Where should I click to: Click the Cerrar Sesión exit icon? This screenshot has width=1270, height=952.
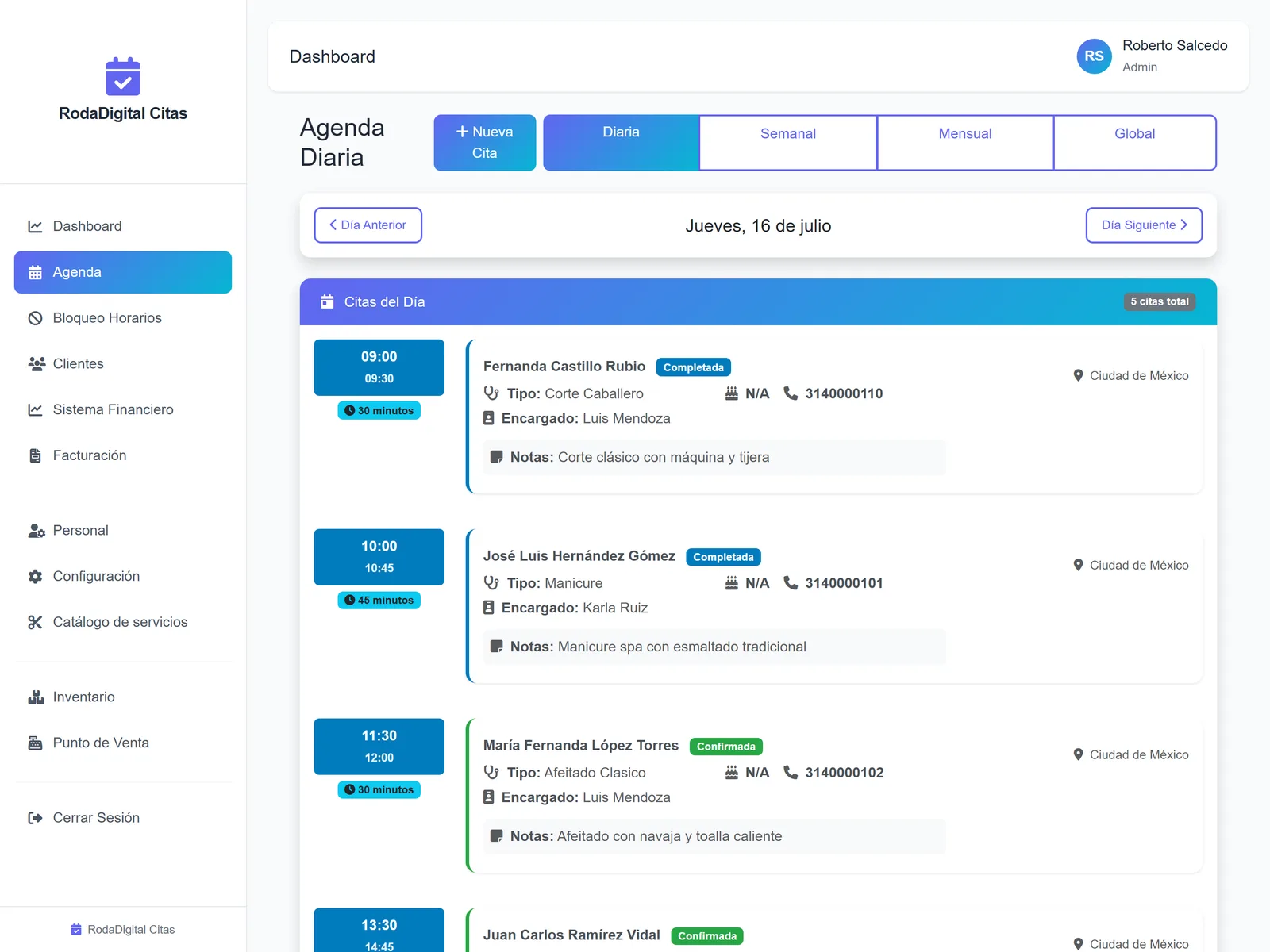[x=35, y=818]
